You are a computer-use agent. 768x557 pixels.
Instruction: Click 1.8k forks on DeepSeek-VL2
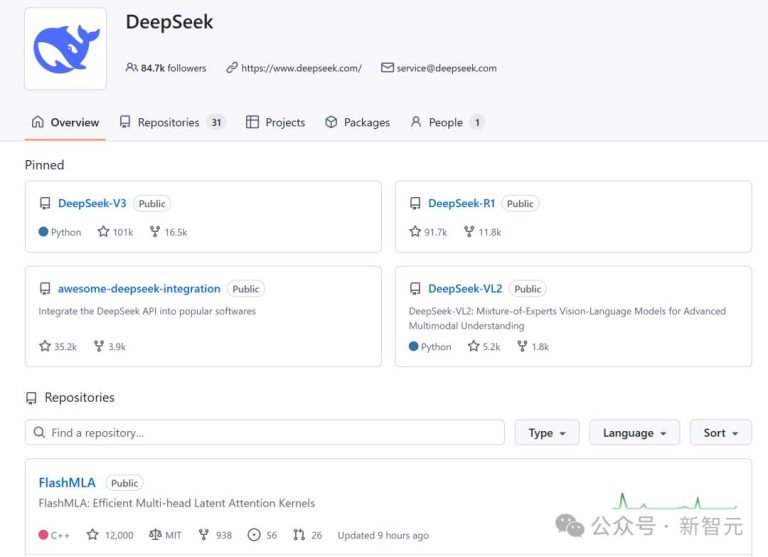click(540, 347)
